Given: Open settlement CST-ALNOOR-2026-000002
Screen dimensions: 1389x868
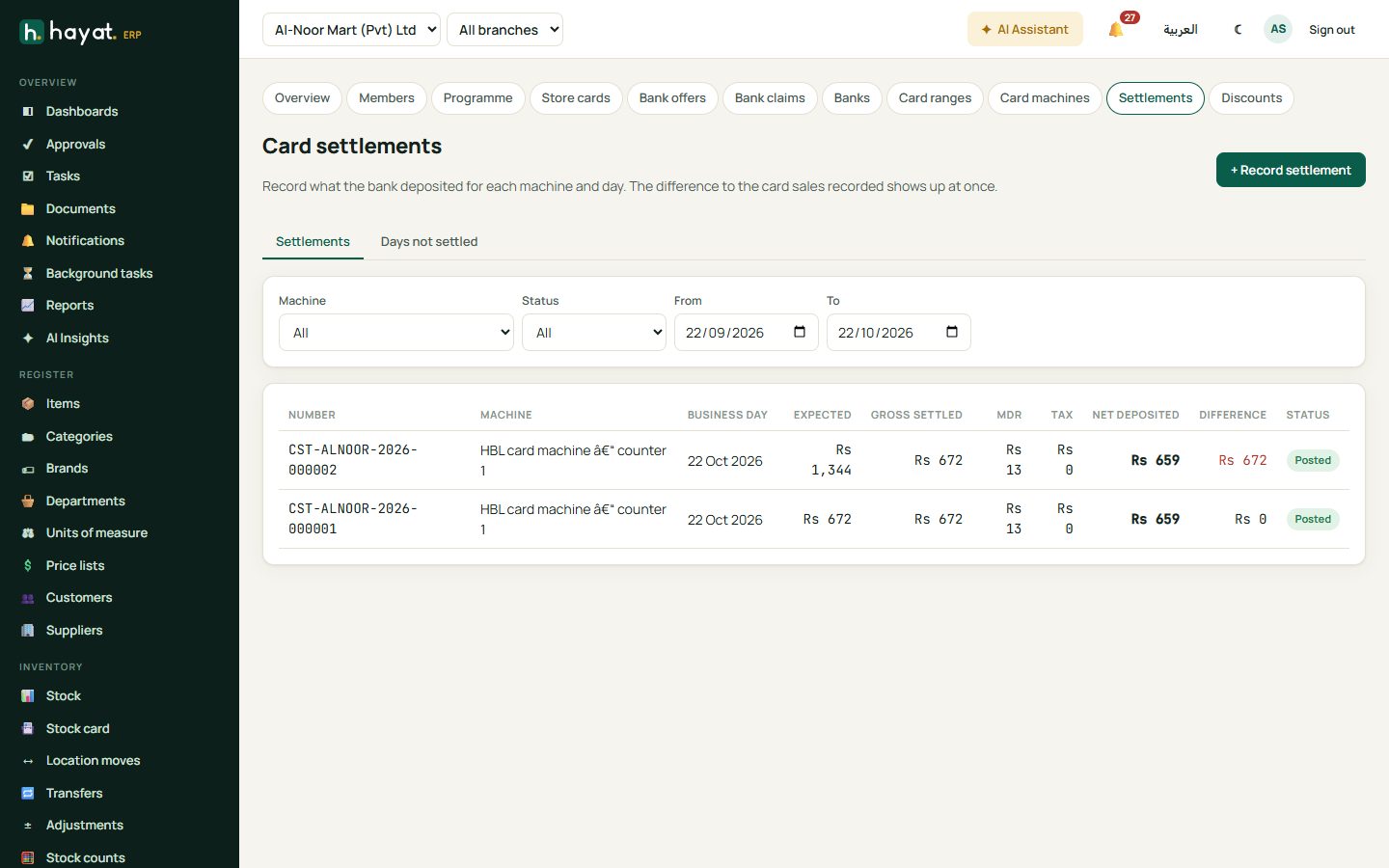Looking at the screenshot, I should pyautogui.click(x=353, y=460).
